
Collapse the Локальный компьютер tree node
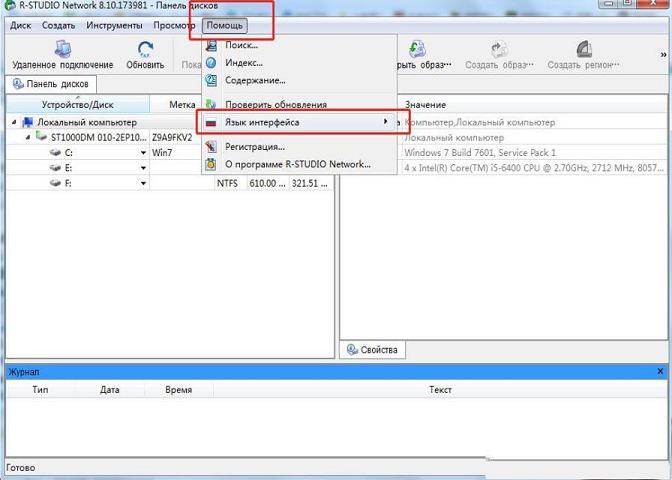point(15,122)
